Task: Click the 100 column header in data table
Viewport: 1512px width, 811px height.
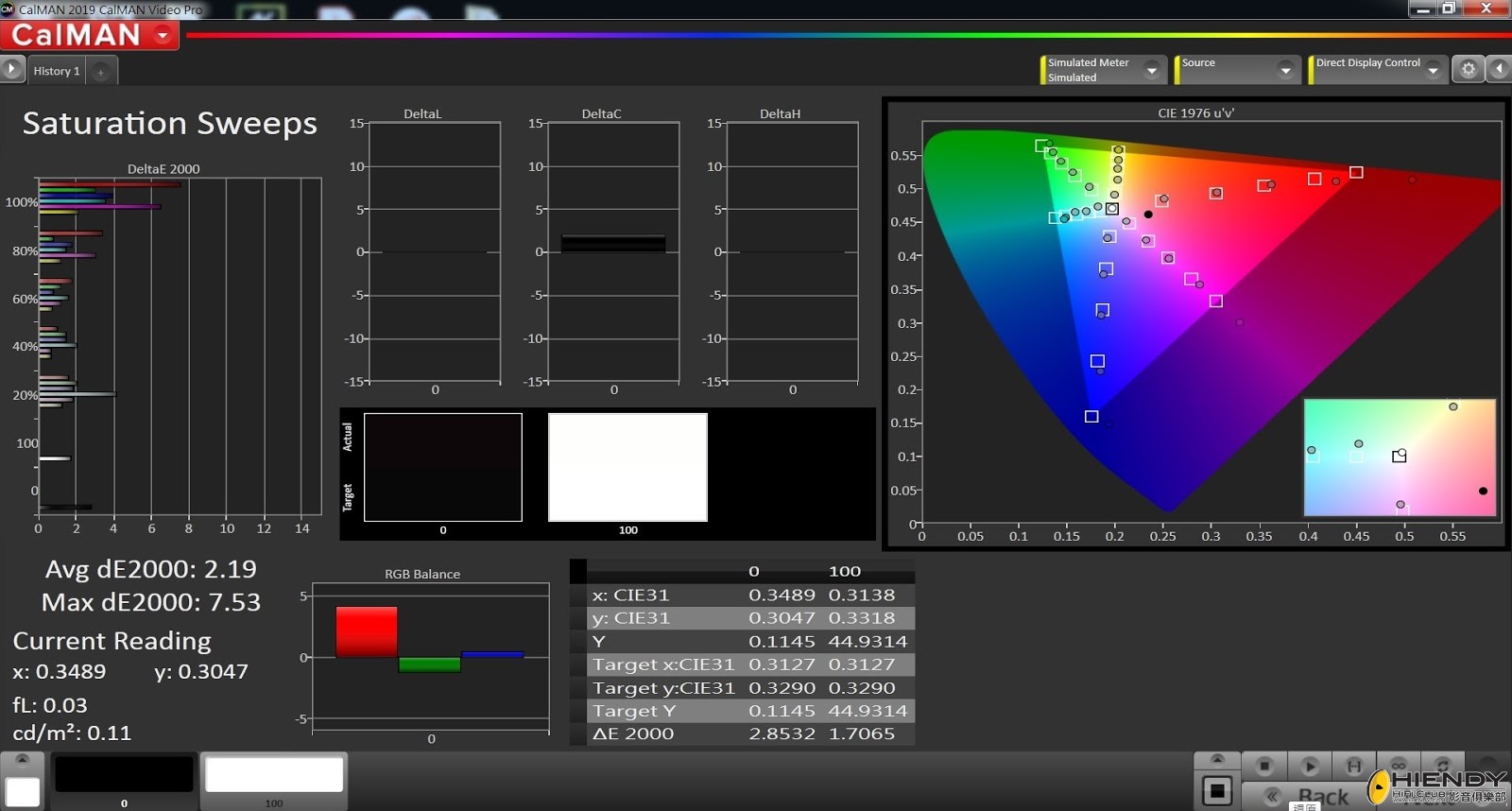Action: coord(844,571)
